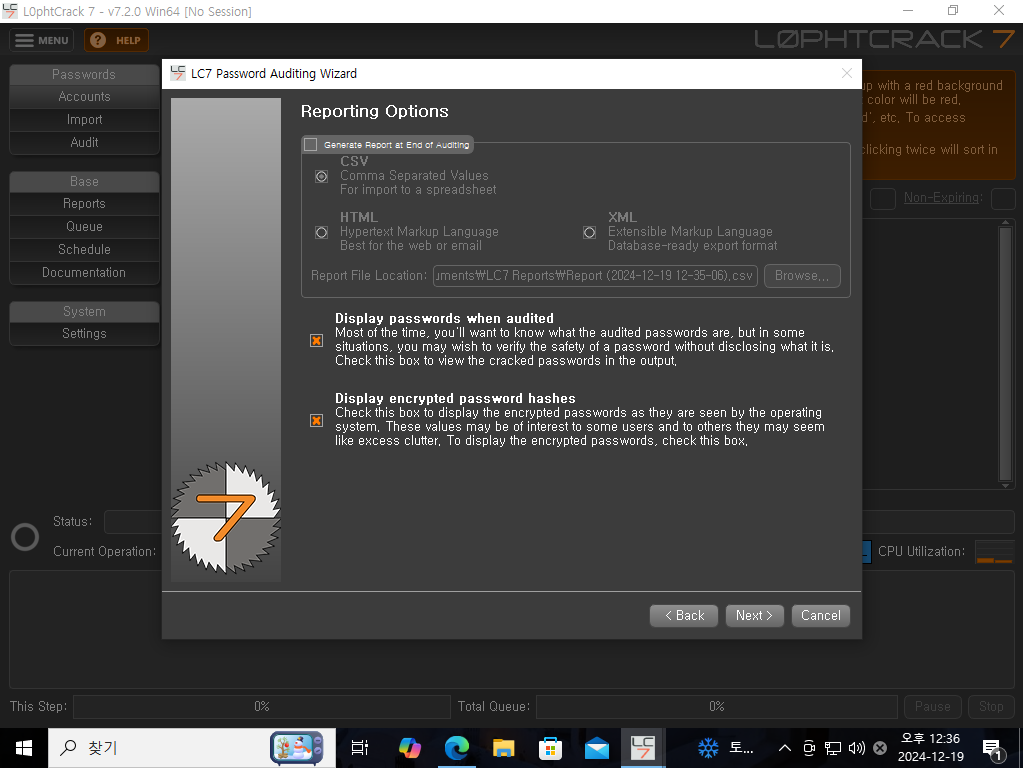This screenshot has width=1023, height=768.
Task: Open Microsoft Store from the taskbar
Action: (x=550, y=748)
